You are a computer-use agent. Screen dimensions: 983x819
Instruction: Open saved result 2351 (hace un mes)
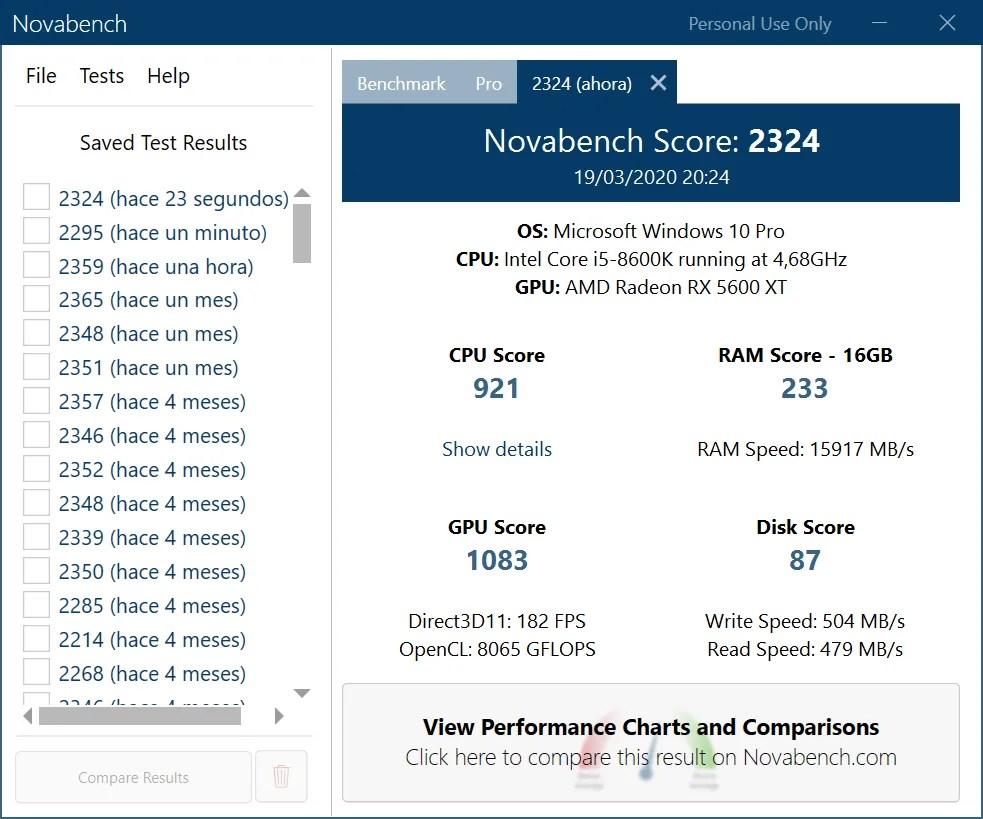[149, 367]
